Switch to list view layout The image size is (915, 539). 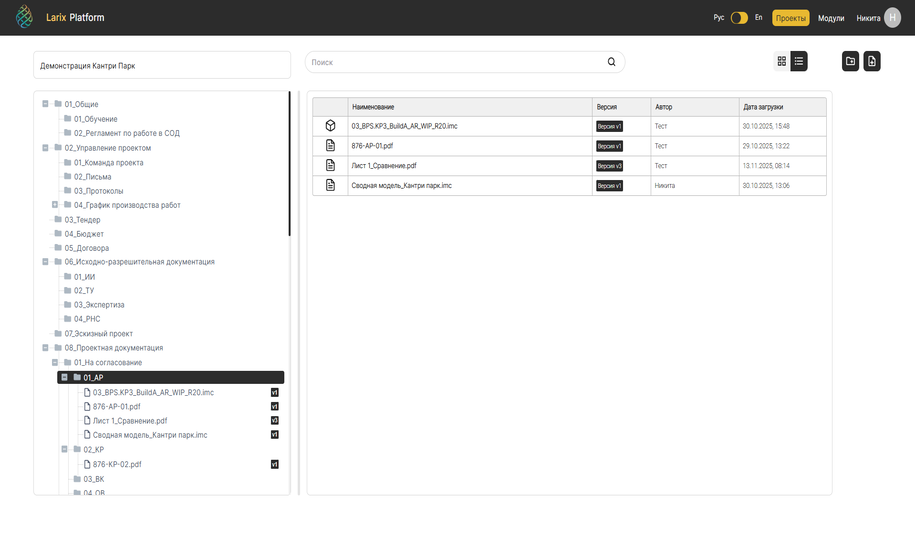tap(799, 62)
